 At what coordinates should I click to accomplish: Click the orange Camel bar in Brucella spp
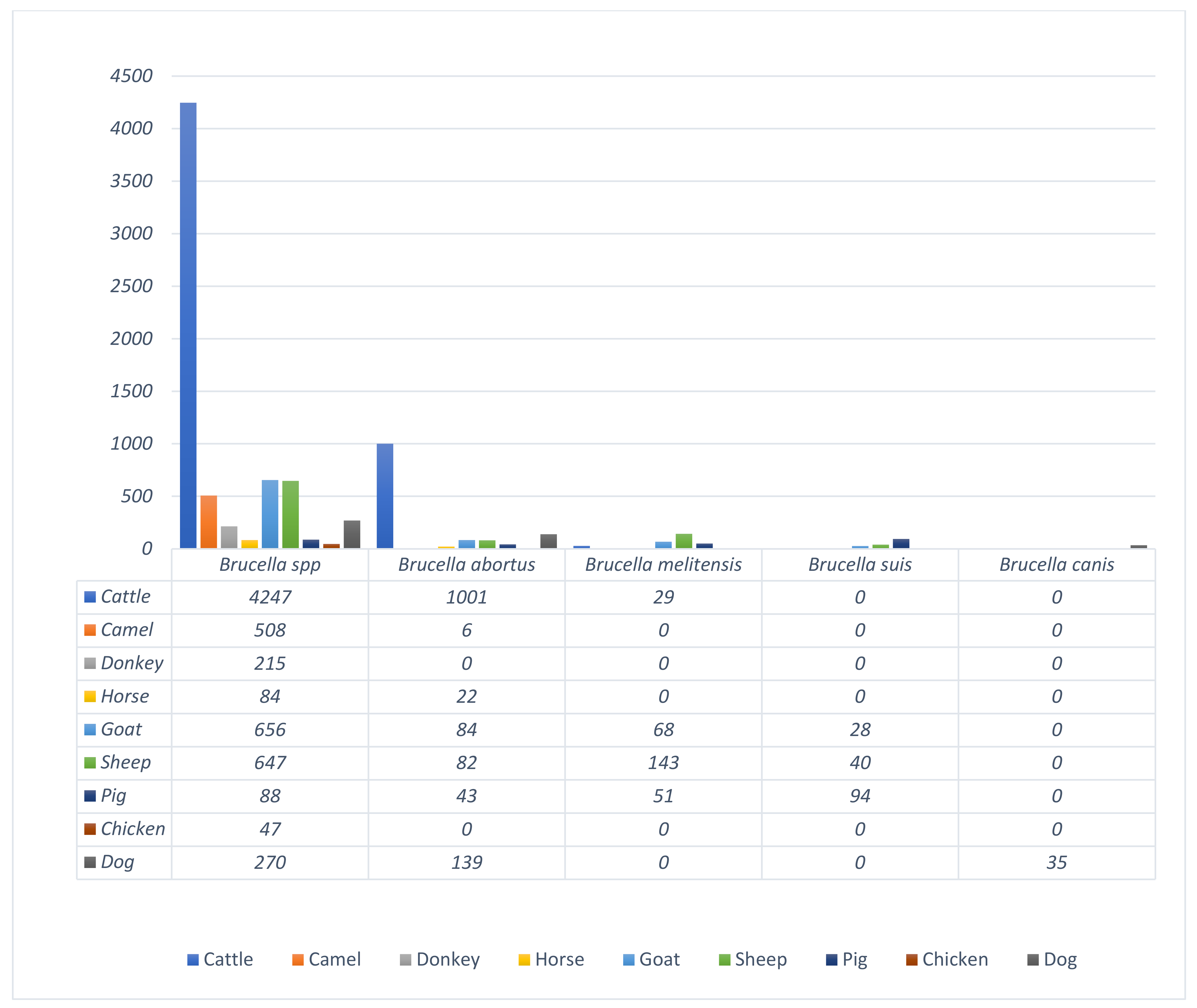pyautogui.click(x=209, y=522)
